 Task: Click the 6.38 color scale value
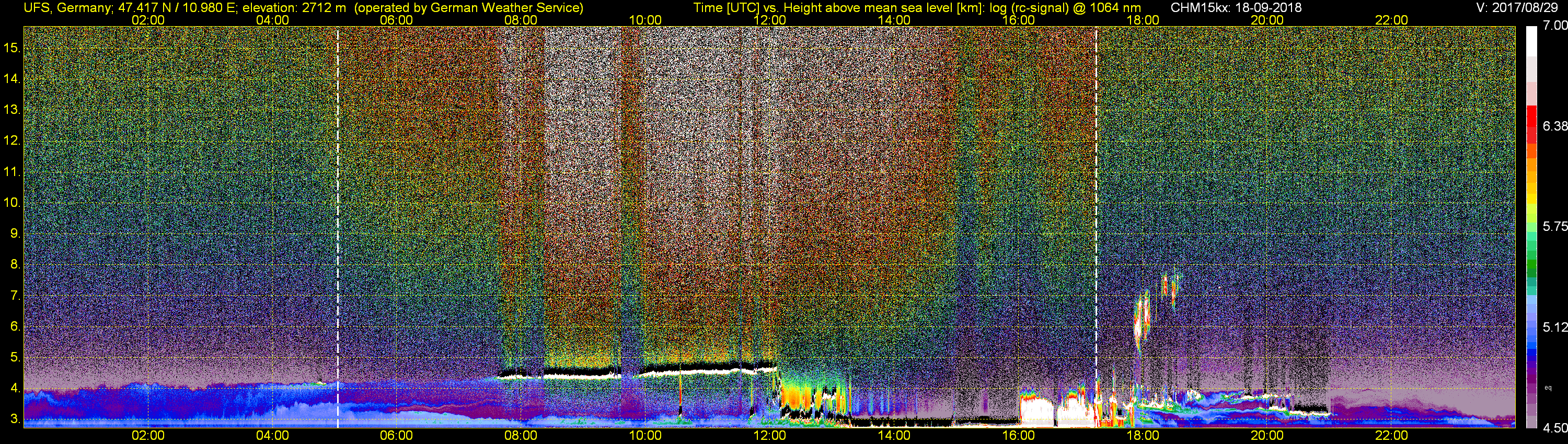[1555, 126]
